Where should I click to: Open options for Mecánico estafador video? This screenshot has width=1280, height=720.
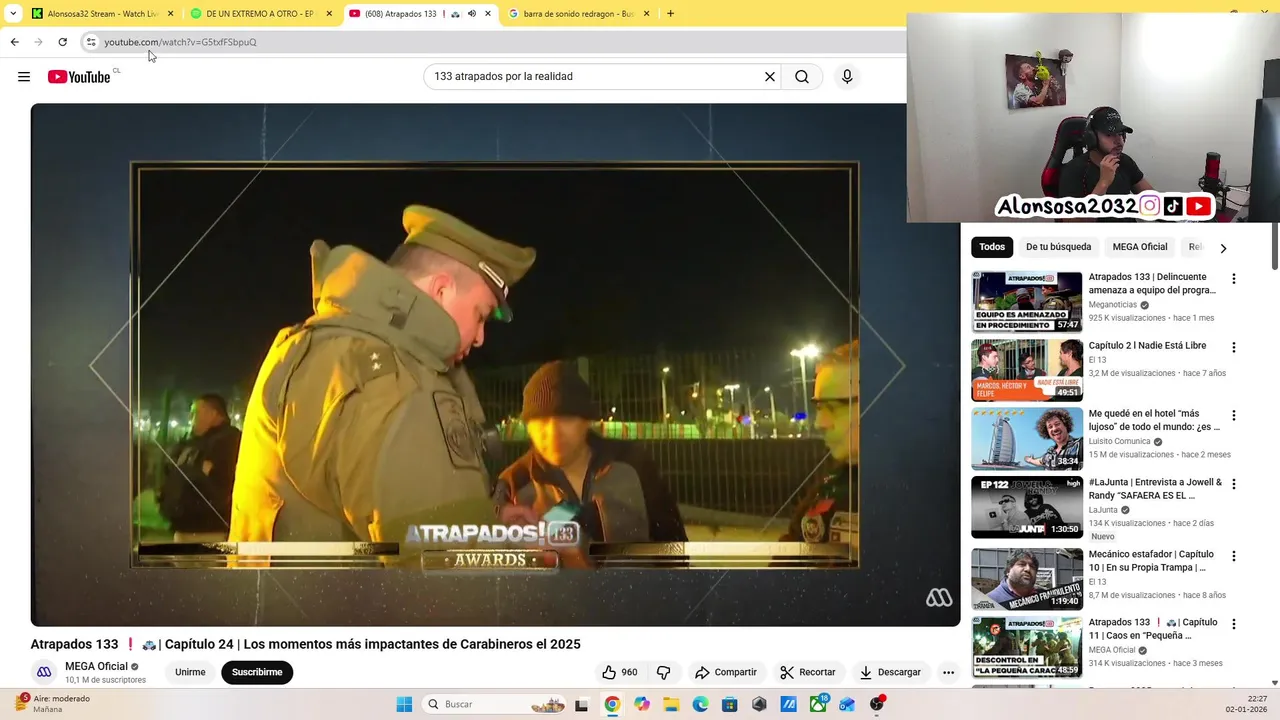click(1233, 556)
